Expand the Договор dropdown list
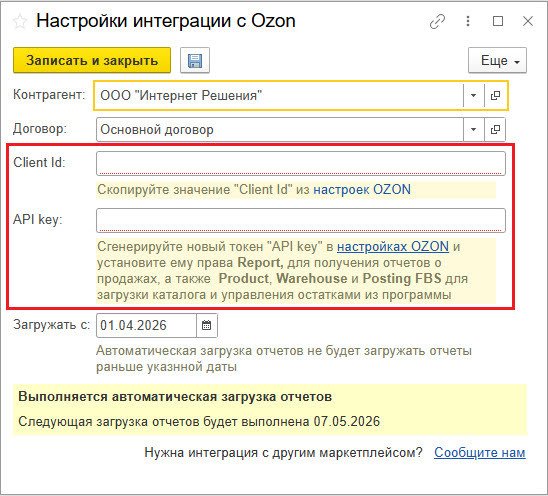Screen dimensions: 548x496 tap(474, 130)
